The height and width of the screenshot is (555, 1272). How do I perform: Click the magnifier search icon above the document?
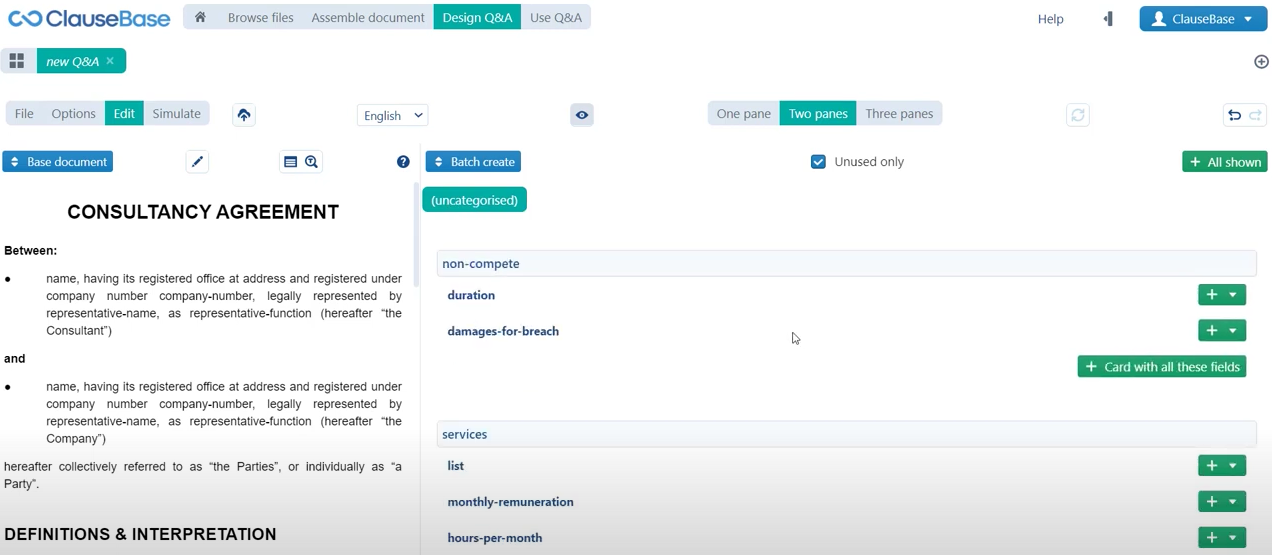coord(312,162)
